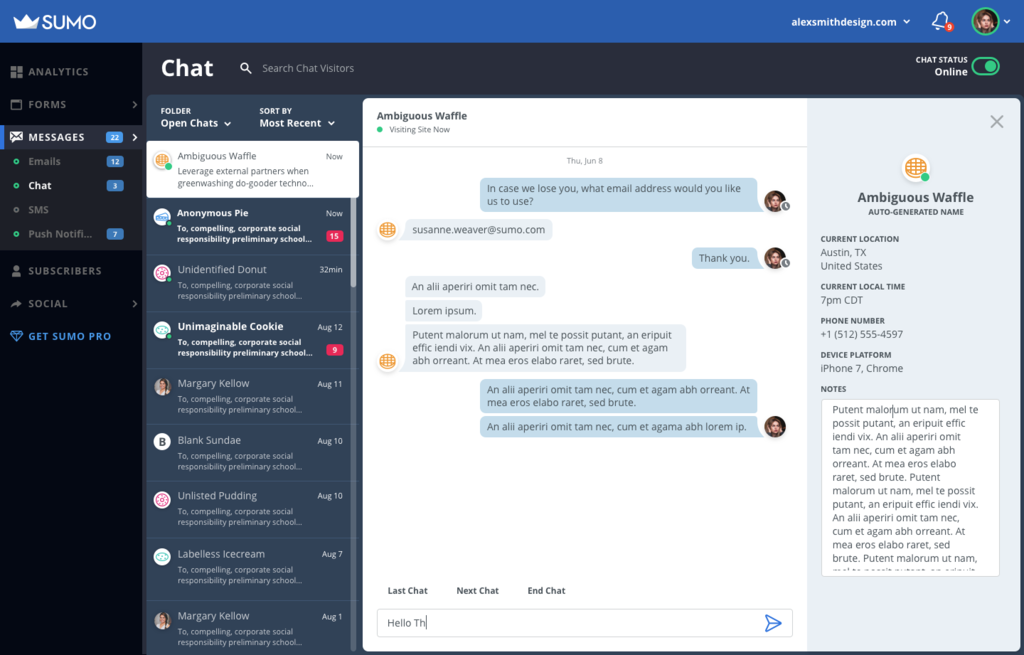1024x655 pixels.
Task: Expand the Forms sidebar section
Action: [134, 105]
